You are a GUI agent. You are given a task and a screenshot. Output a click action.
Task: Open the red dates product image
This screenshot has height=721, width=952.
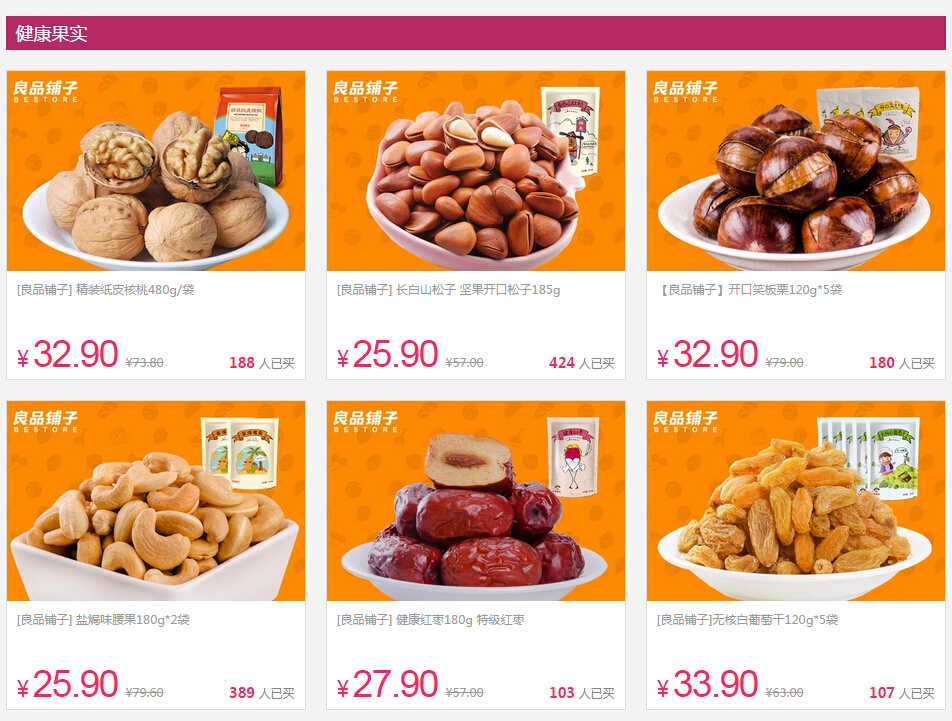(x=476, y=501)
